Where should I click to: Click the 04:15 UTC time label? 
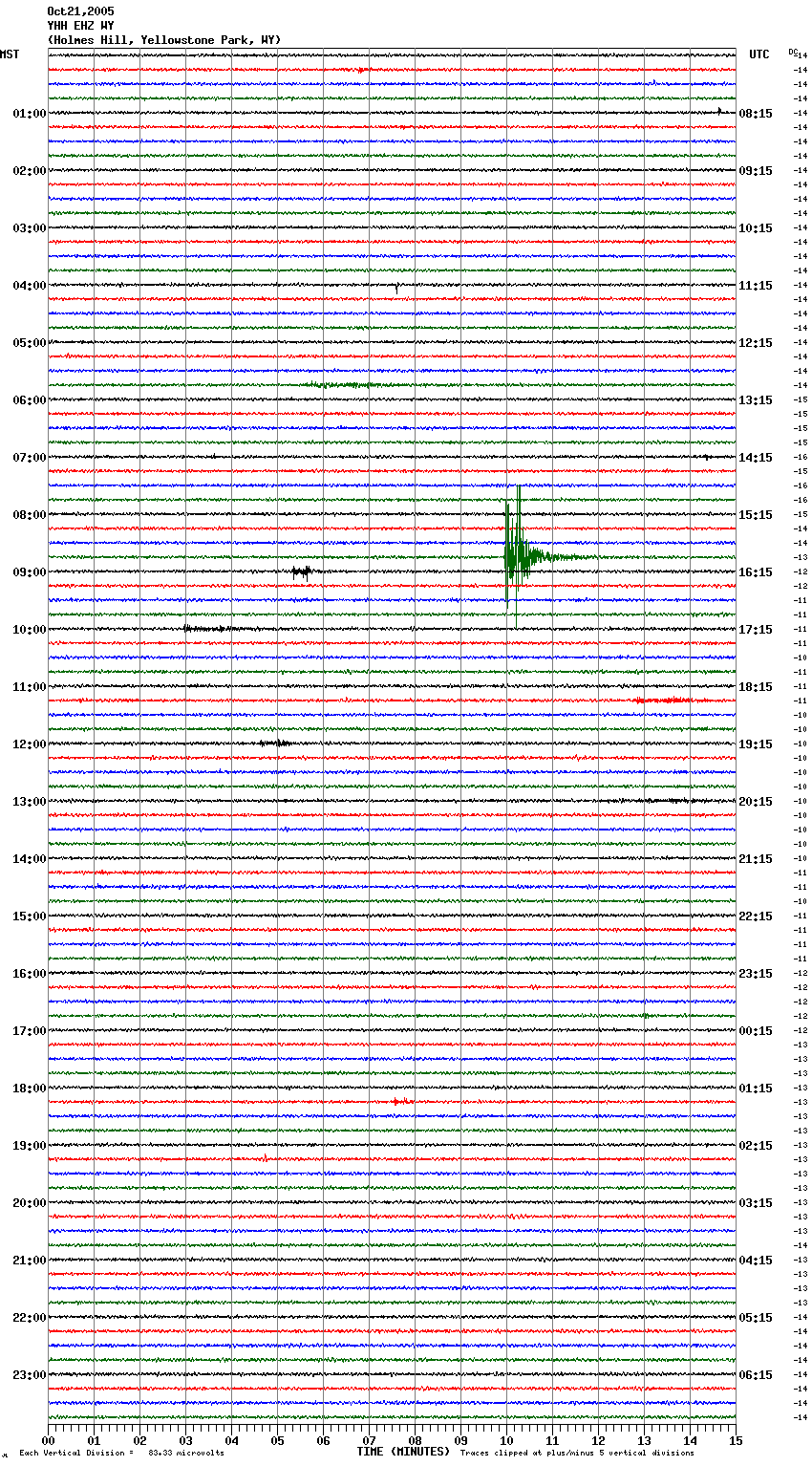tap(756, 1261)
